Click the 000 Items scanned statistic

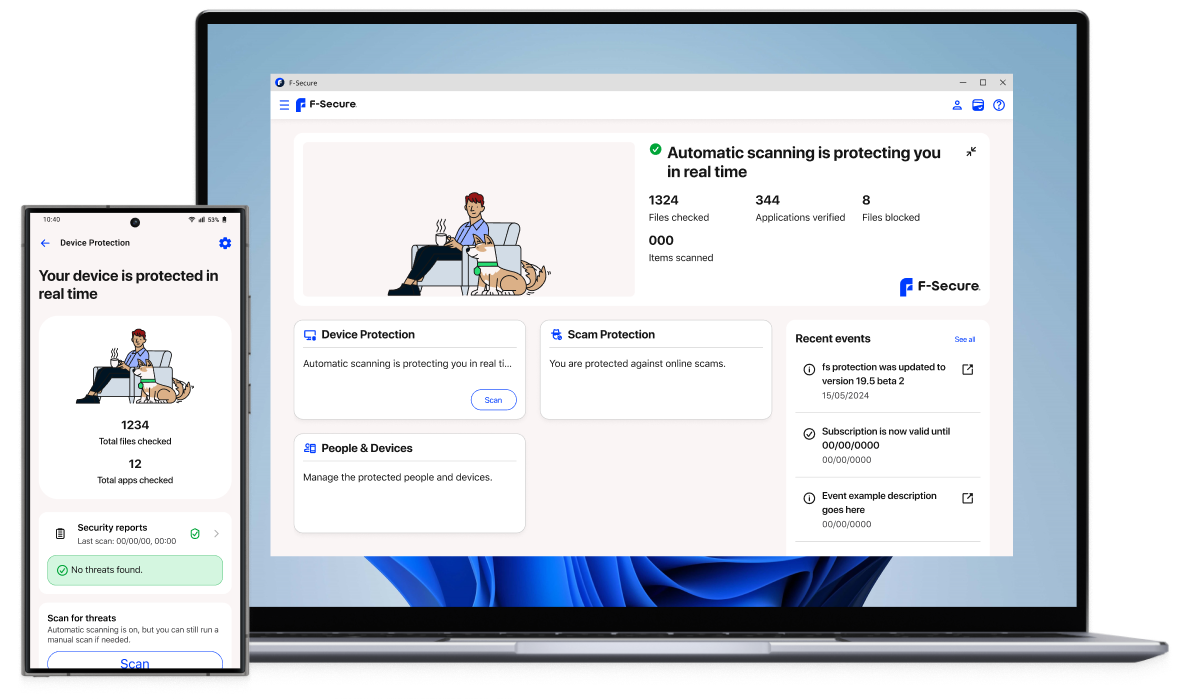point(681,248)
